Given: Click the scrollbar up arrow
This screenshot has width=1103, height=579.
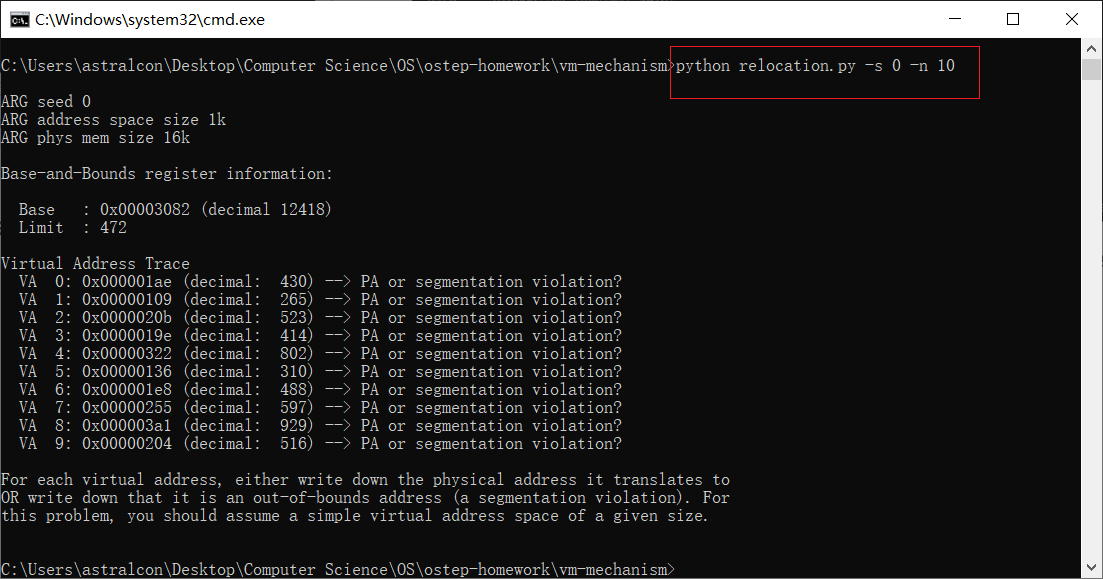Looking at the screenshot, I should tap(1091, 49).
